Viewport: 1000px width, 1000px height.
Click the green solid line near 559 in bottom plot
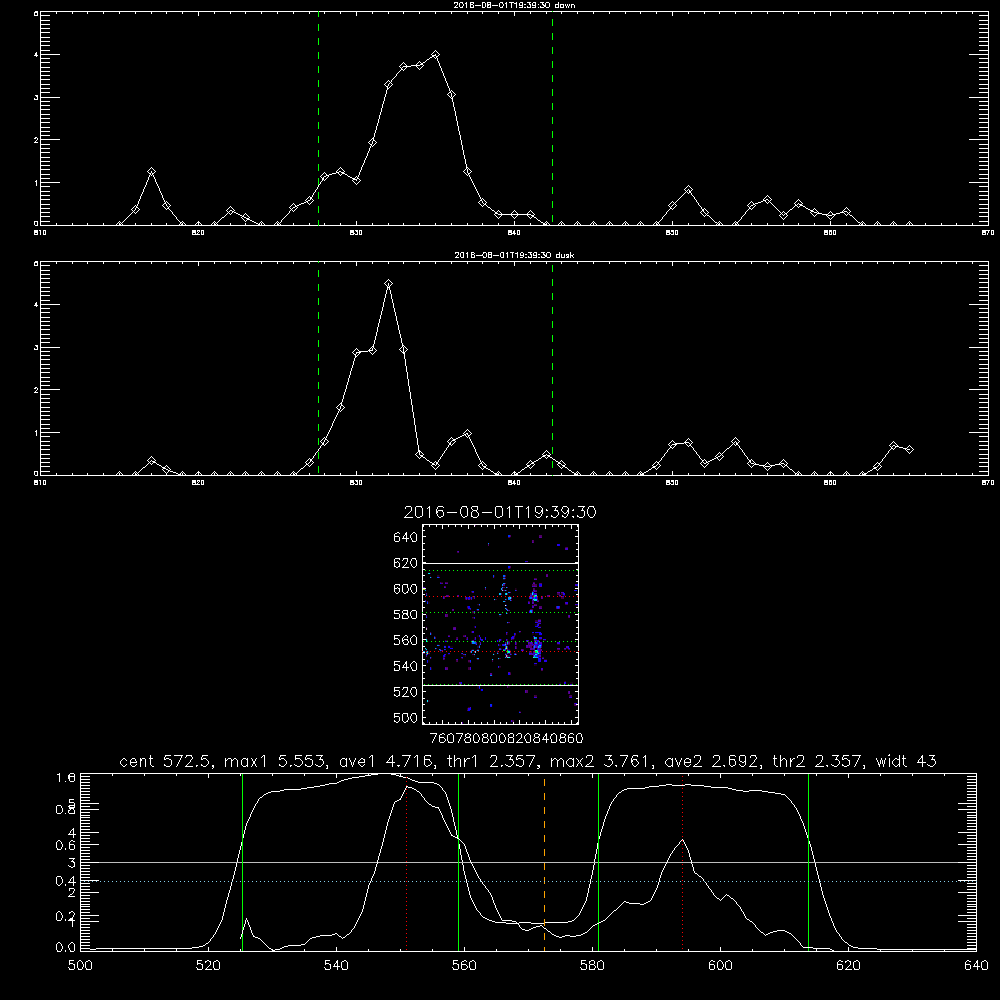(459, 862)
